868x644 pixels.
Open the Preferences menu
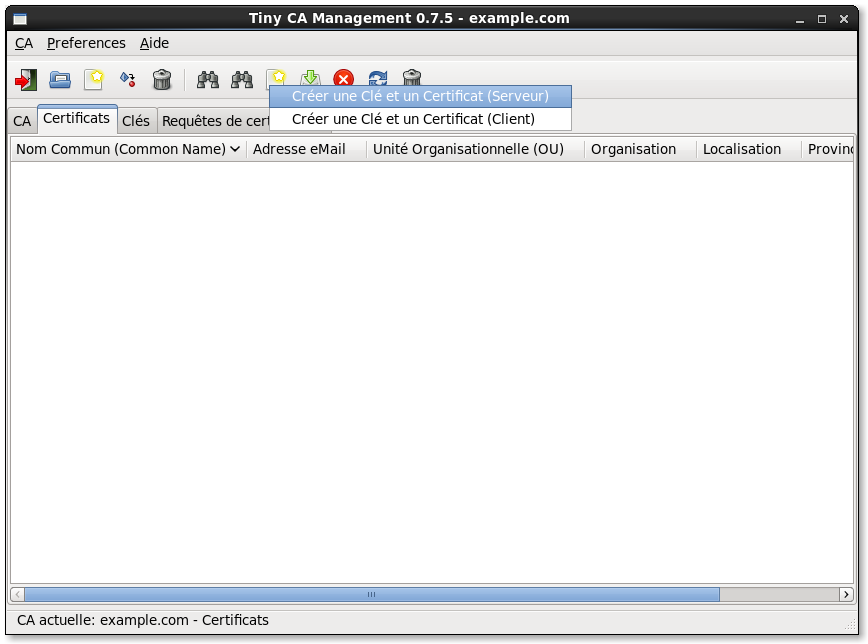click(x=86, y=43)
